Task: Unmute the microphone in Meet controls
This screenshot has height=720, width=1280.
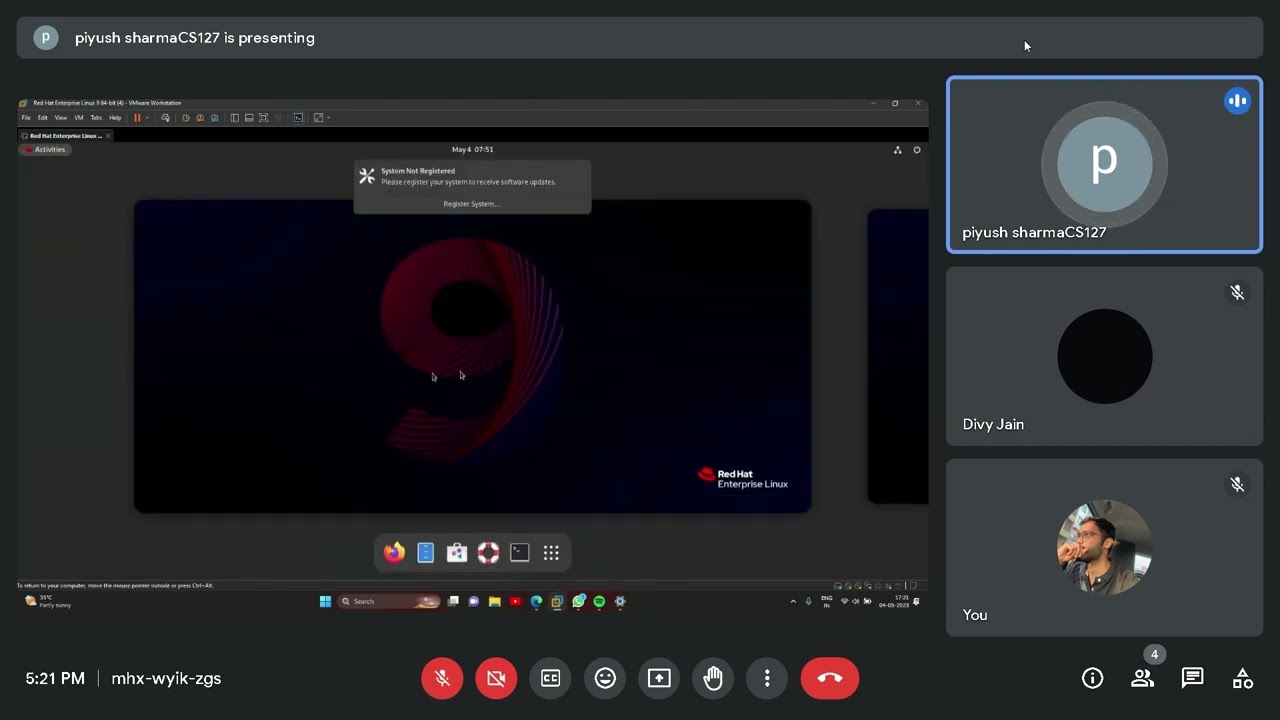Action: (442, 678)
